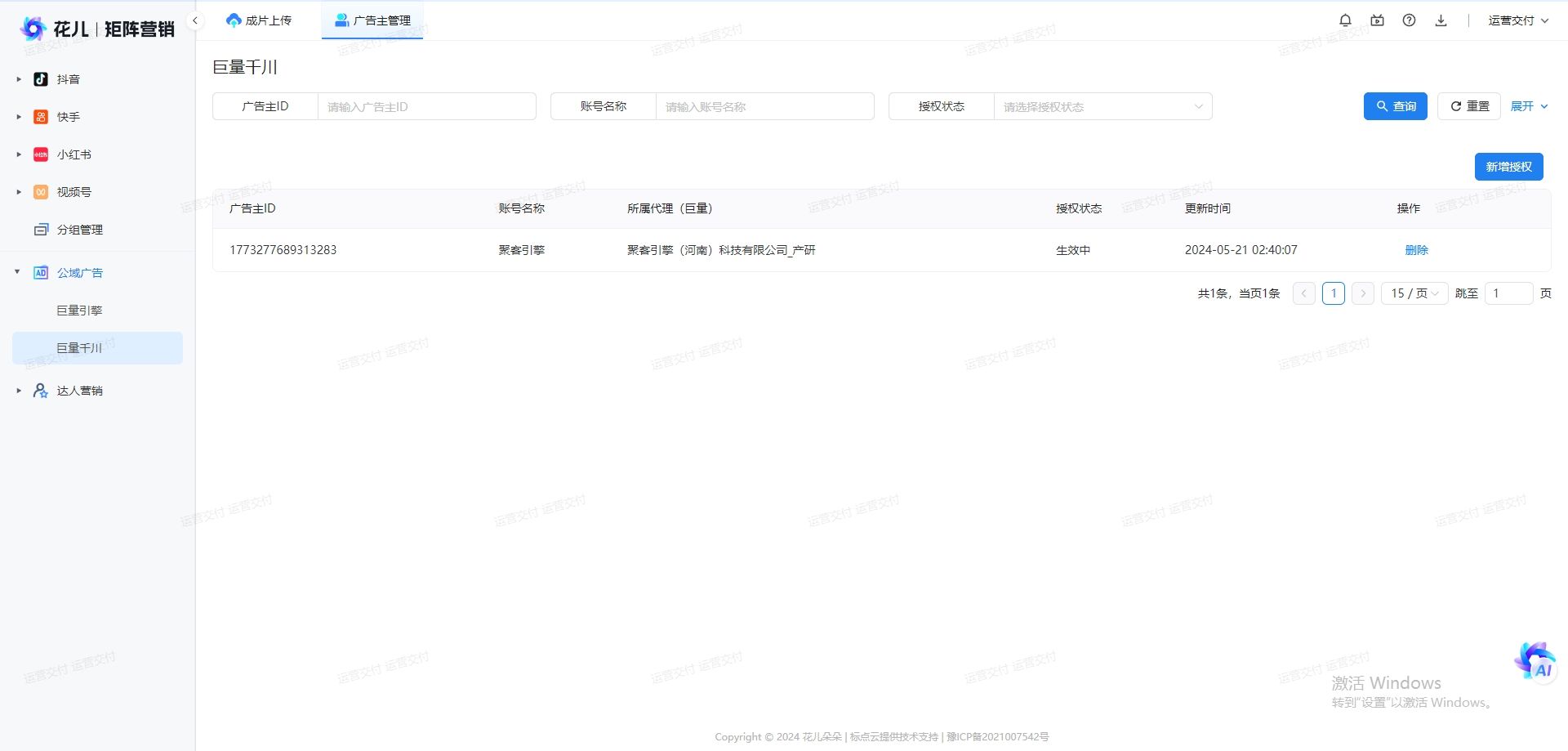Expand the 达人营销 menu arrow
This screenshot has height=751, width=1568.
click(19, 391)
